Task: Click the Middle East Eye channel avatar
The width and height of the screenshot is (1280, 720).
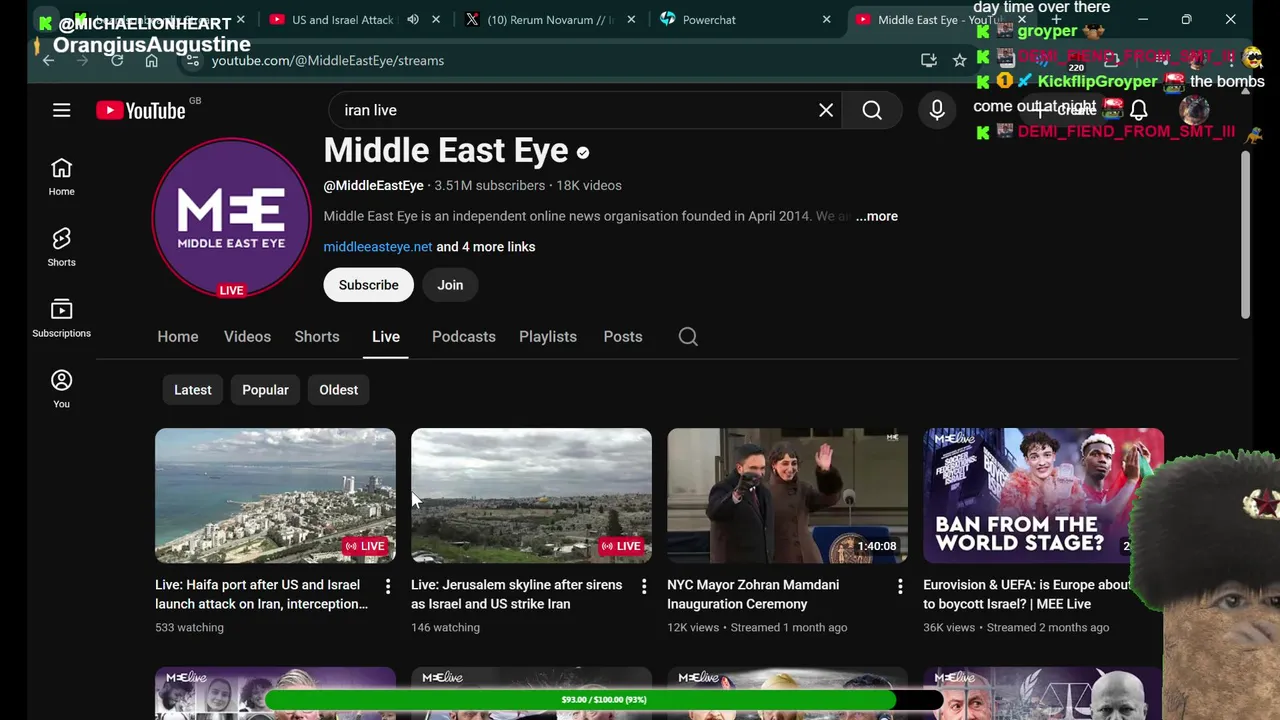Action: click(x=232, y=218)
